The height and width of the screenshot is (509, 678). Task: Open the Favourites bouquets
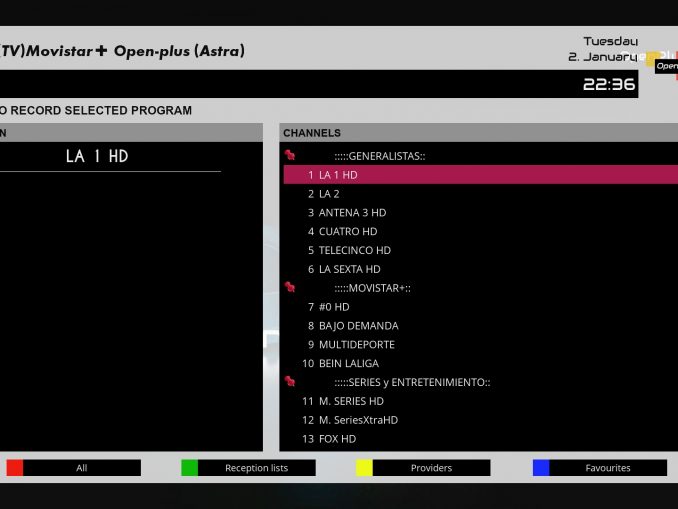click(608, 467)
